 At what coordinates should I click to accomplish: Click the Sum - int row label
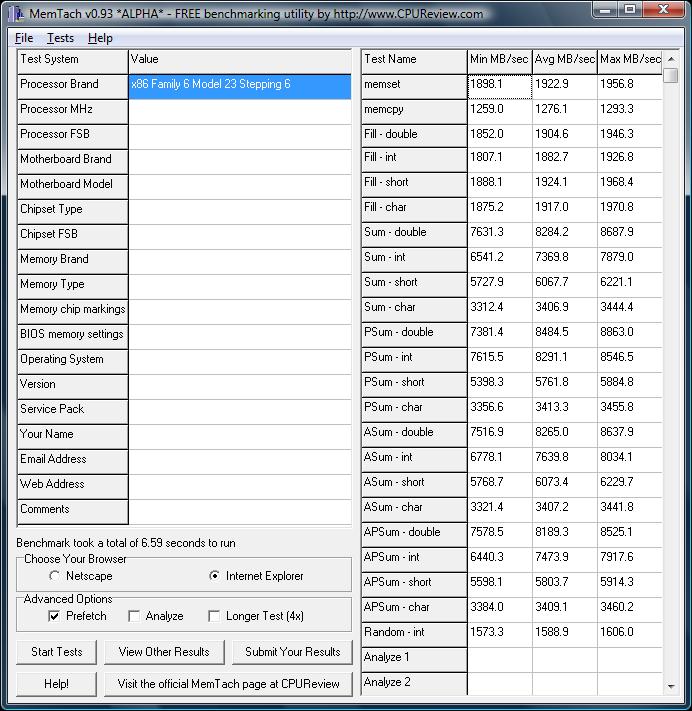[414, 260]
